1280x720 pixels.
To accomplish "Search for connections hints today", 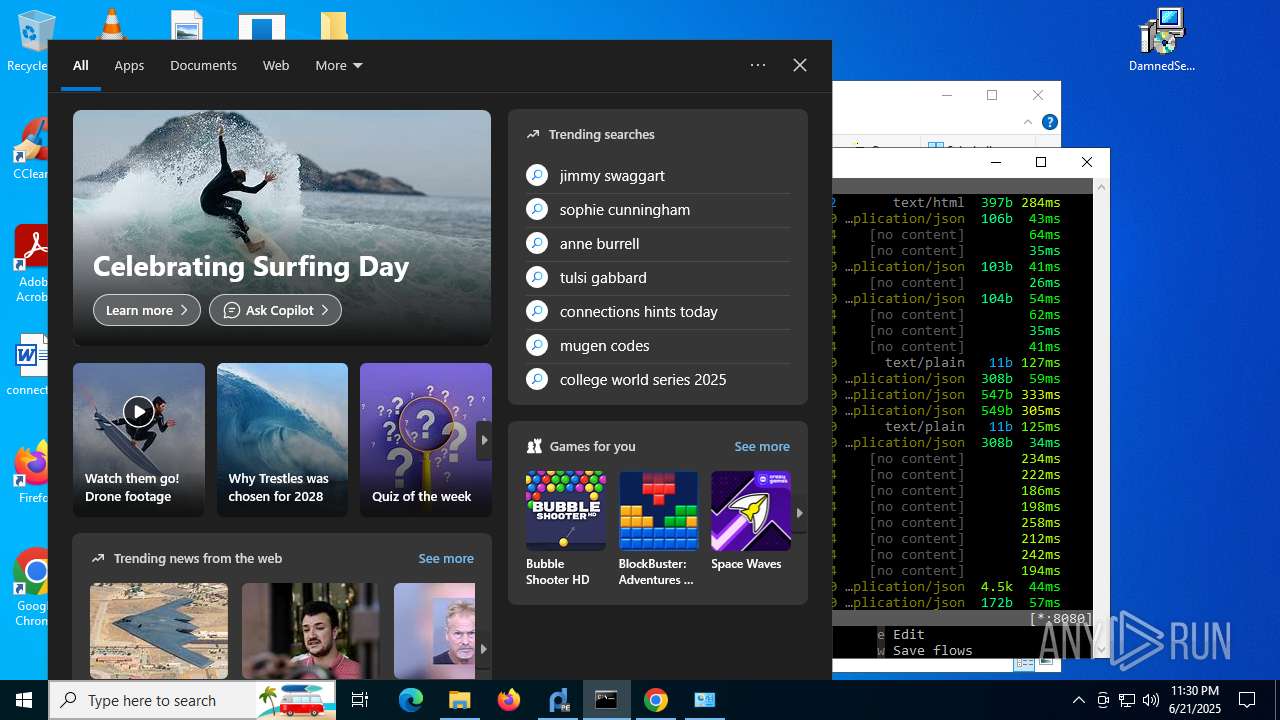I will pos(658,311).
